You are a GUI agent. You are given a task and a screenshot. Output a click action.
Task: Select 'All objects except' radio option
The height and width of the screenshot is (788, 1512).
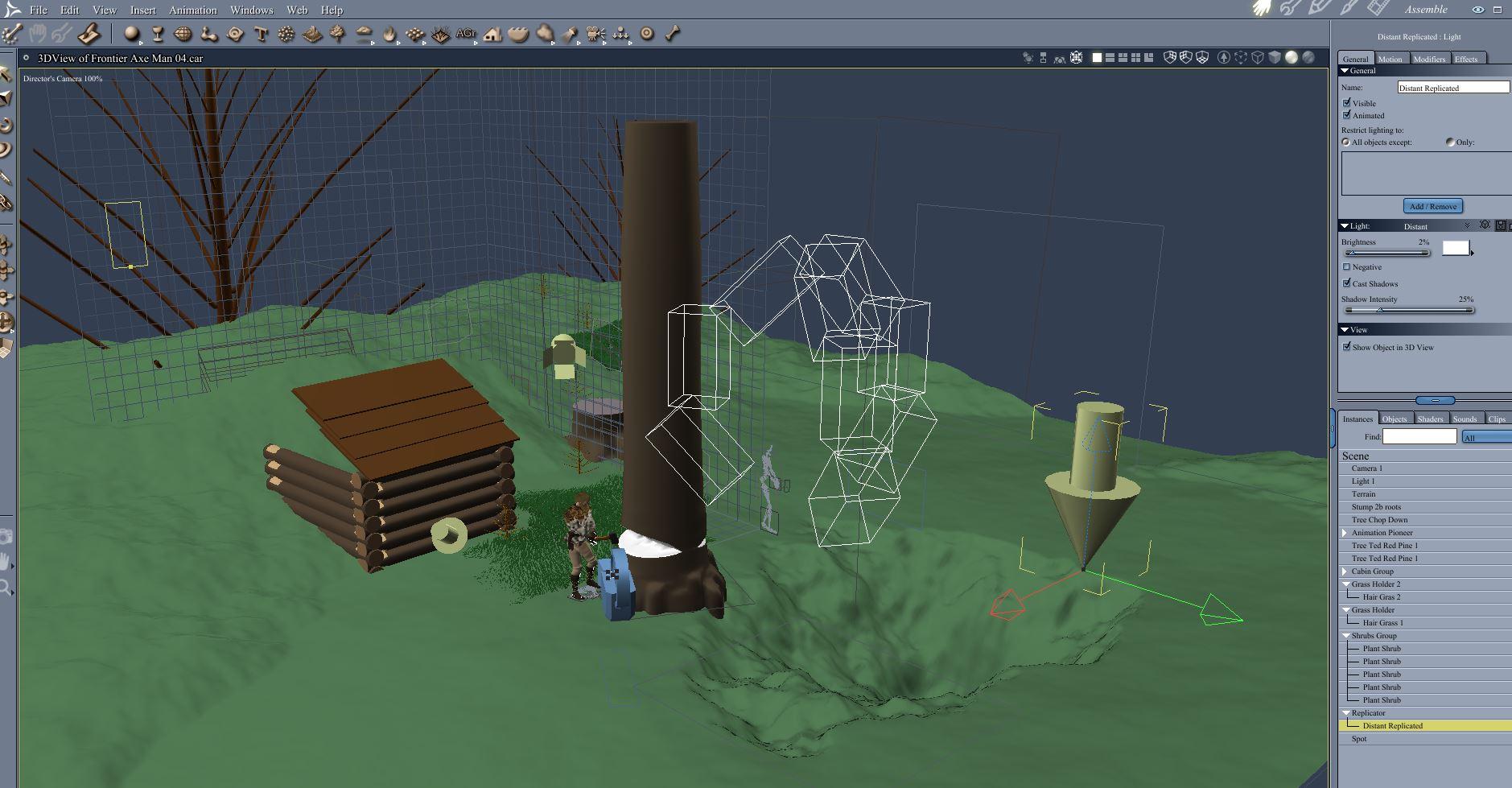1345,142
